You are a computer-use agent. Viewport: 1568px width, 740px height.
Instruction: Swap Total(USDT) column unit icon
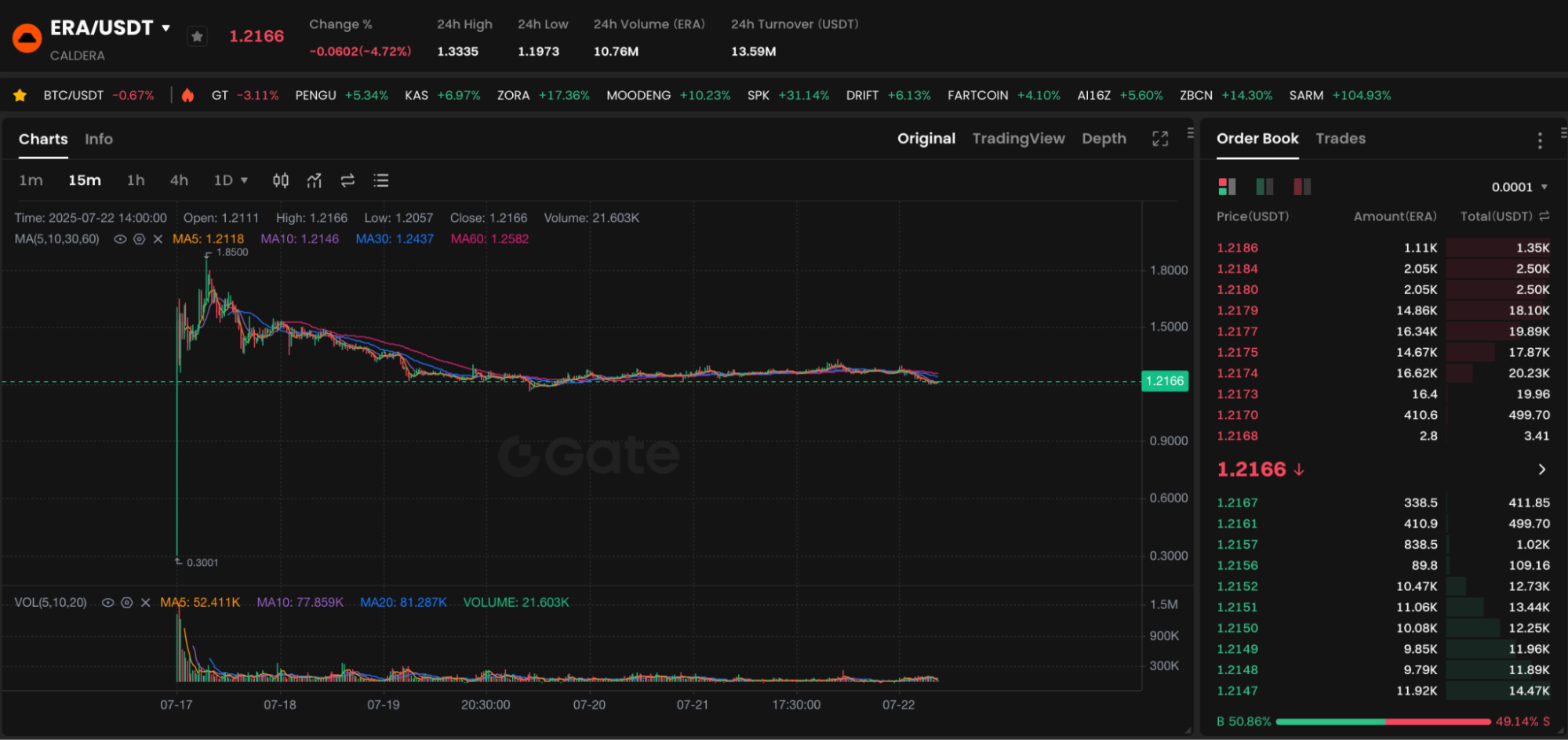point(1544,216)
